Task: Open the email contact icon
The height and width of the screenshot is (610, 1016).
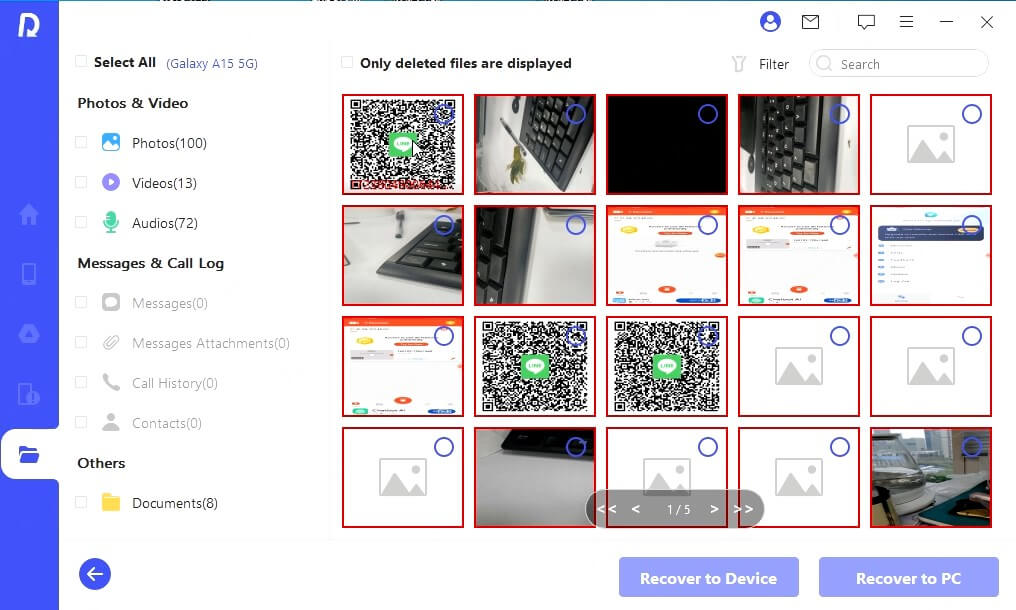Action: tap(810, 22)
